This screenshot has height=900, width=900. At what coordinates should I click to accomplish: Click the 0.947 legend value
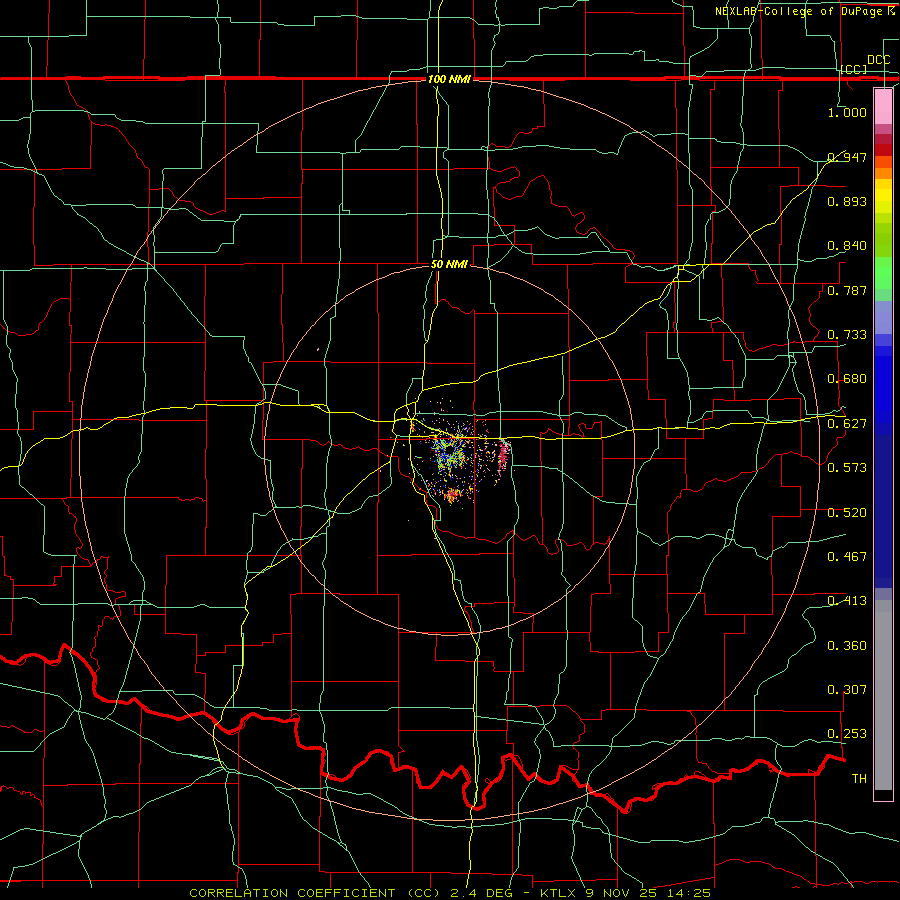click(x=847, y=157)
